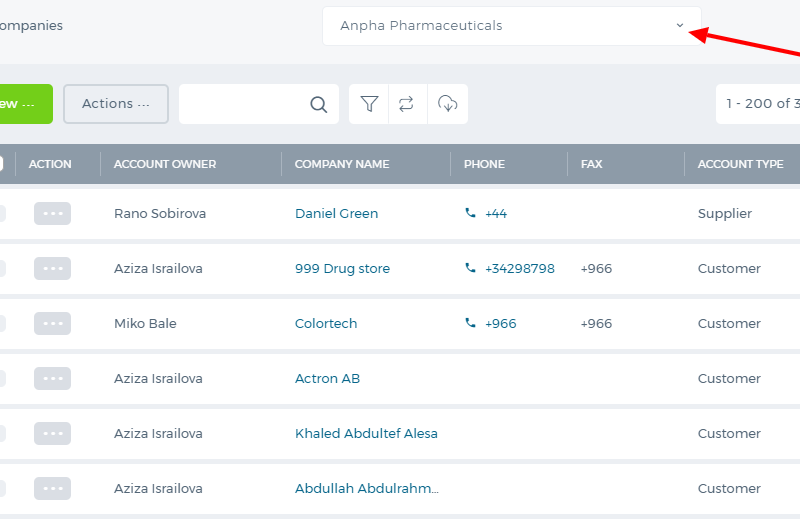This screenshot has width=800, height=528.
Task: Open the Actions dropdown button
Action: click(x=116, y=104)
